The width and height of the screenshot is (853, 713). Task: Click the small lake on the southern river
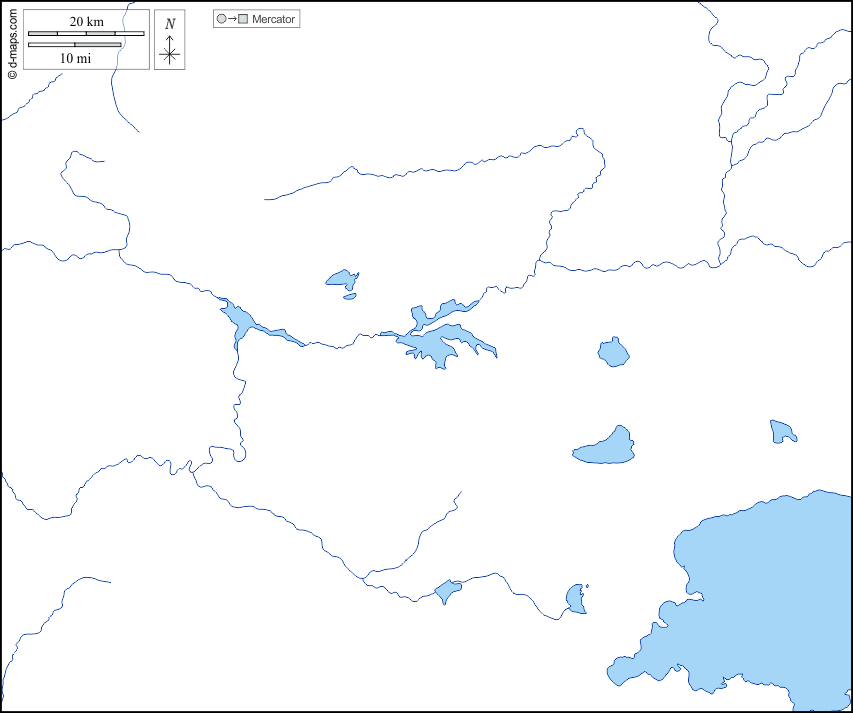pyautogui.click(x=446, y=591)
